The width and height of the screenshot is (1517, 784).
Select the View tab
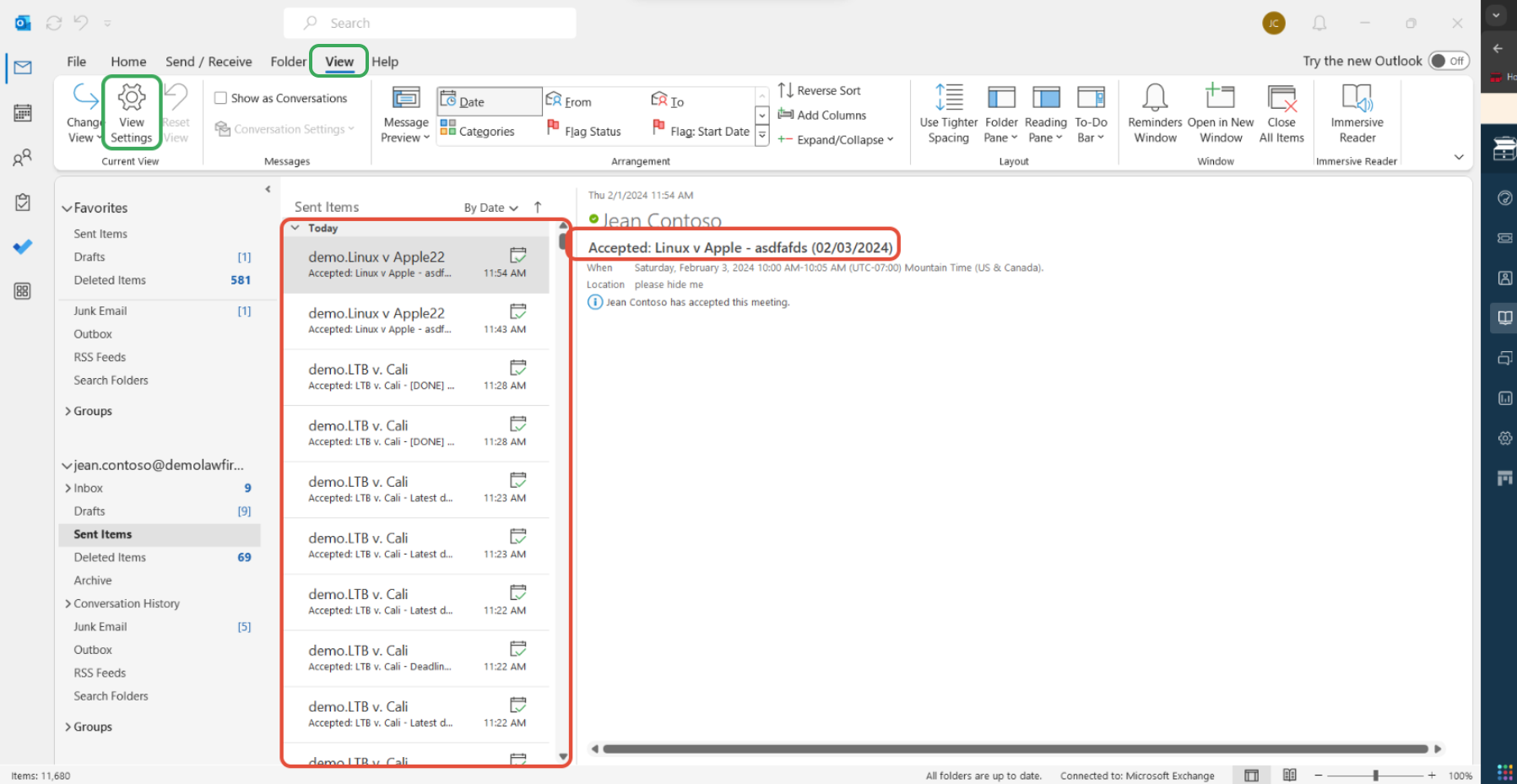click(339, 62)
